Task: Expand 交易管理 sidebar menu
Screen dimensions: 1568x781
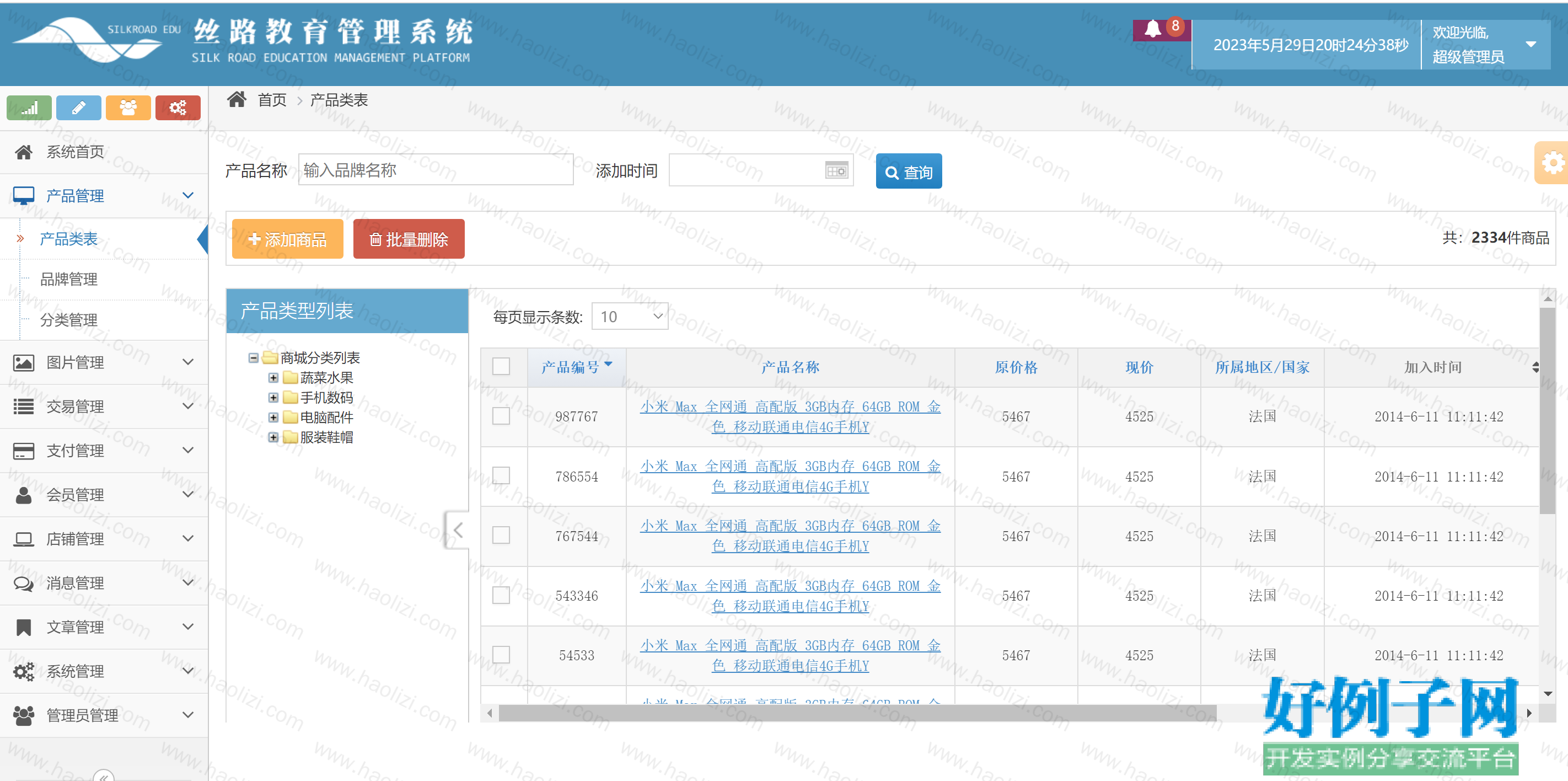Action: tap(104, 406)
